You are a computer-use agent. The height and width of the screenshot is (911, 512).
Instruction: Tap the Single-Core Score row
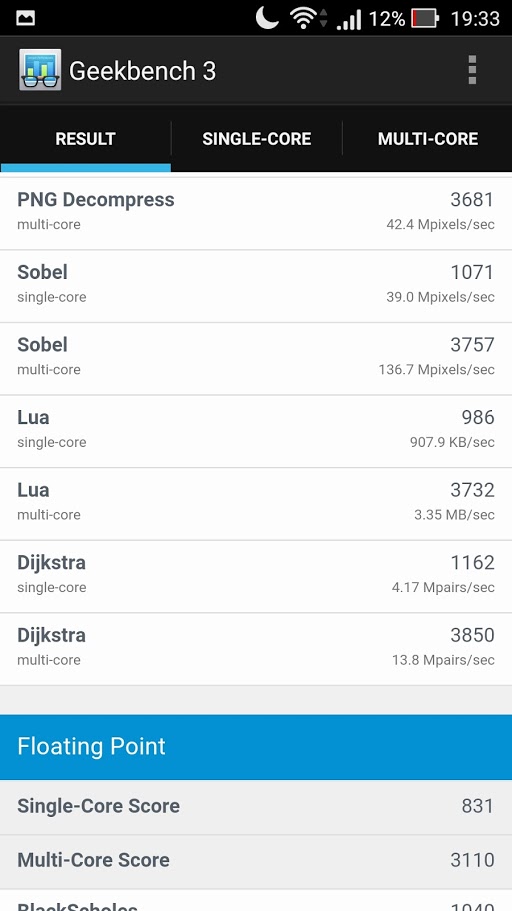click(x=256, y=807)
